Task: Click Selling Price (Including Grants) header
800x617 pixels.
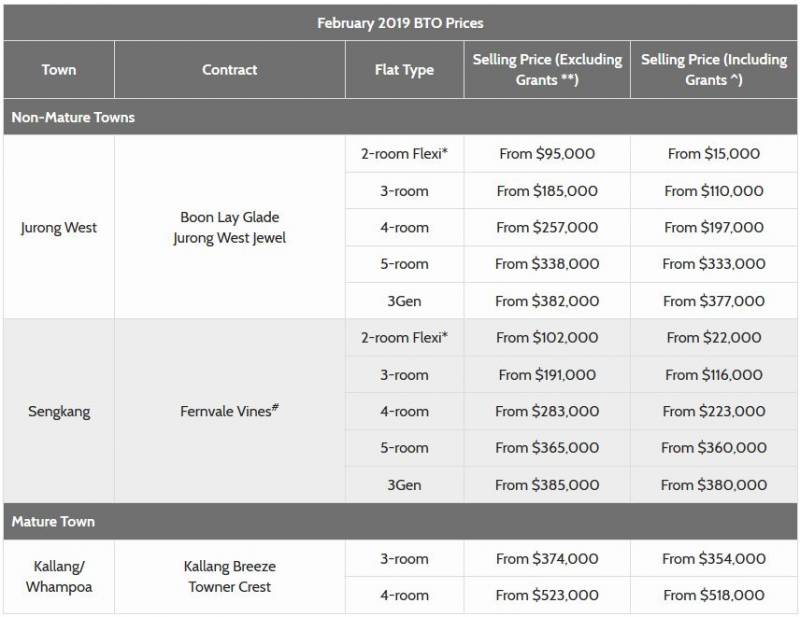Action: 714,70
